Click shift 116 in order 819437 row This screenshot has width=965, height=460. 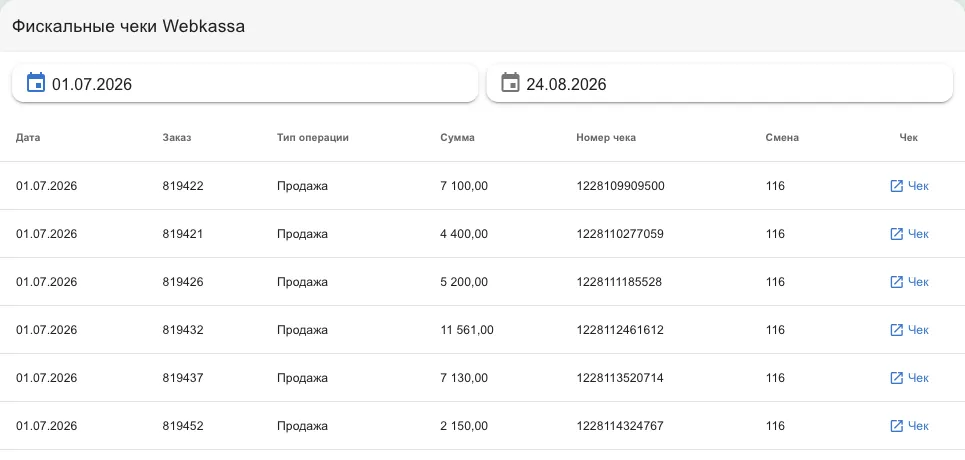click(775, 378)
